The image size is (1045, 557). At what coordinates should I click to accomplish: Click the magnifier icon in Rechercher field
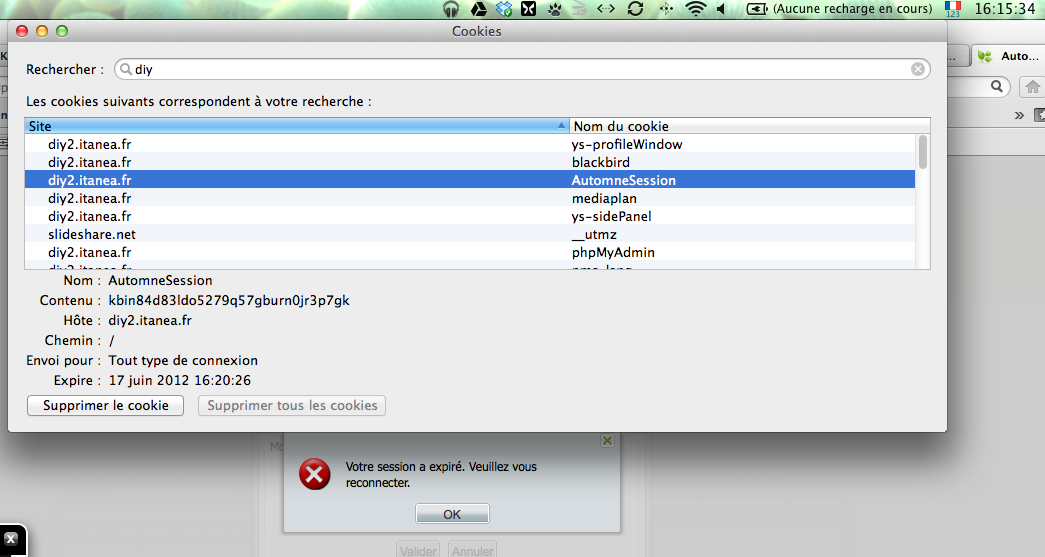pos(125,70)
